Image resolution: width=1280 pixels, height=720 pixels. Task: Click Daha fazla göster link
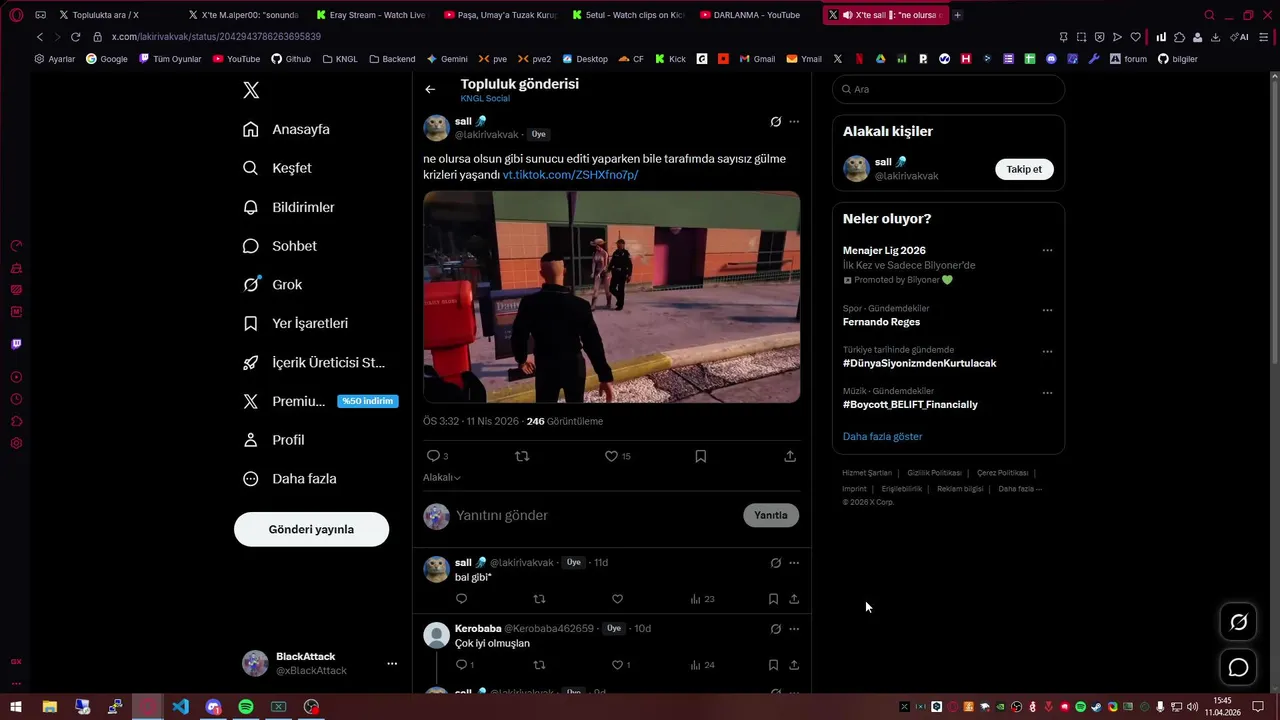click(882, 437)
